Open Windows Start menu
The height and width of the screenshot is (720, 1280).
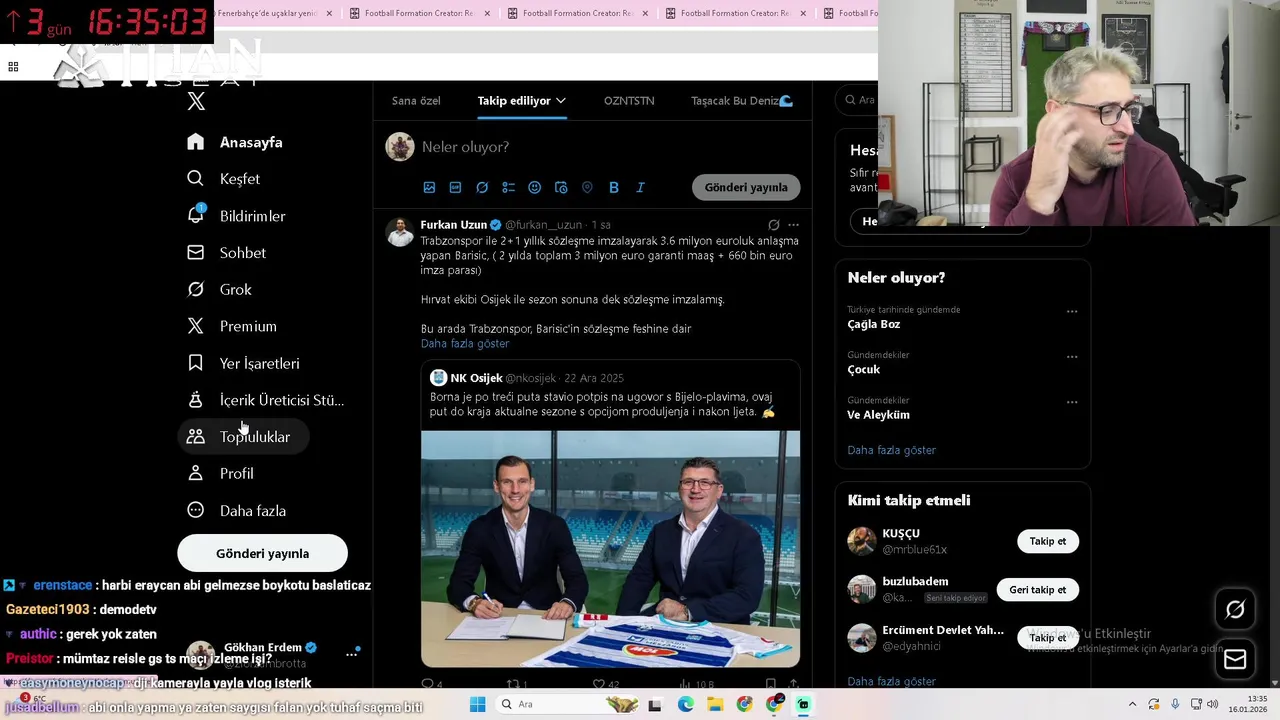(x=477, y=704)
